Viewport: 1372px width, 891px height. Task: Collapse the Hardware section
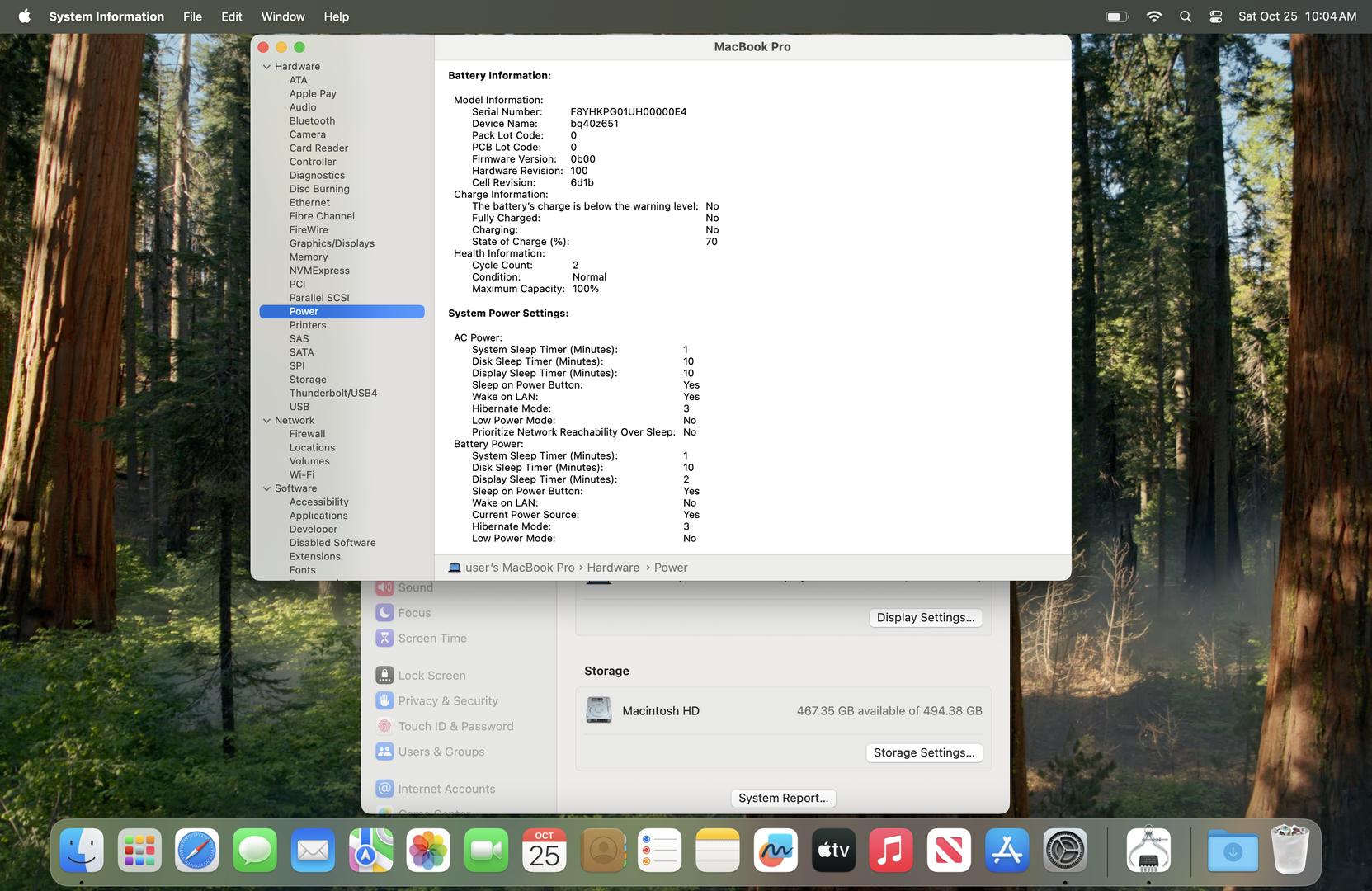(266, 67)
